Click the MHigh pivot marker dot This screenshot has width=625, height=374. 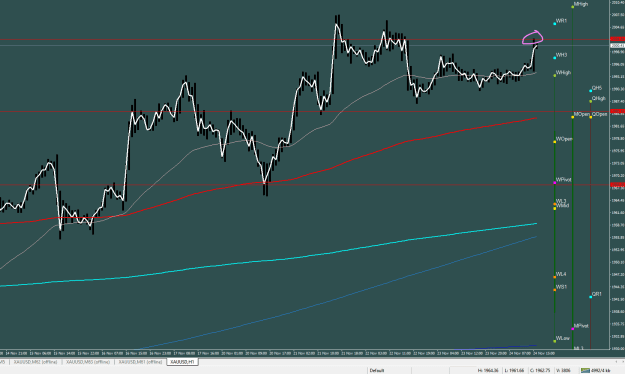tap(573, 7)
